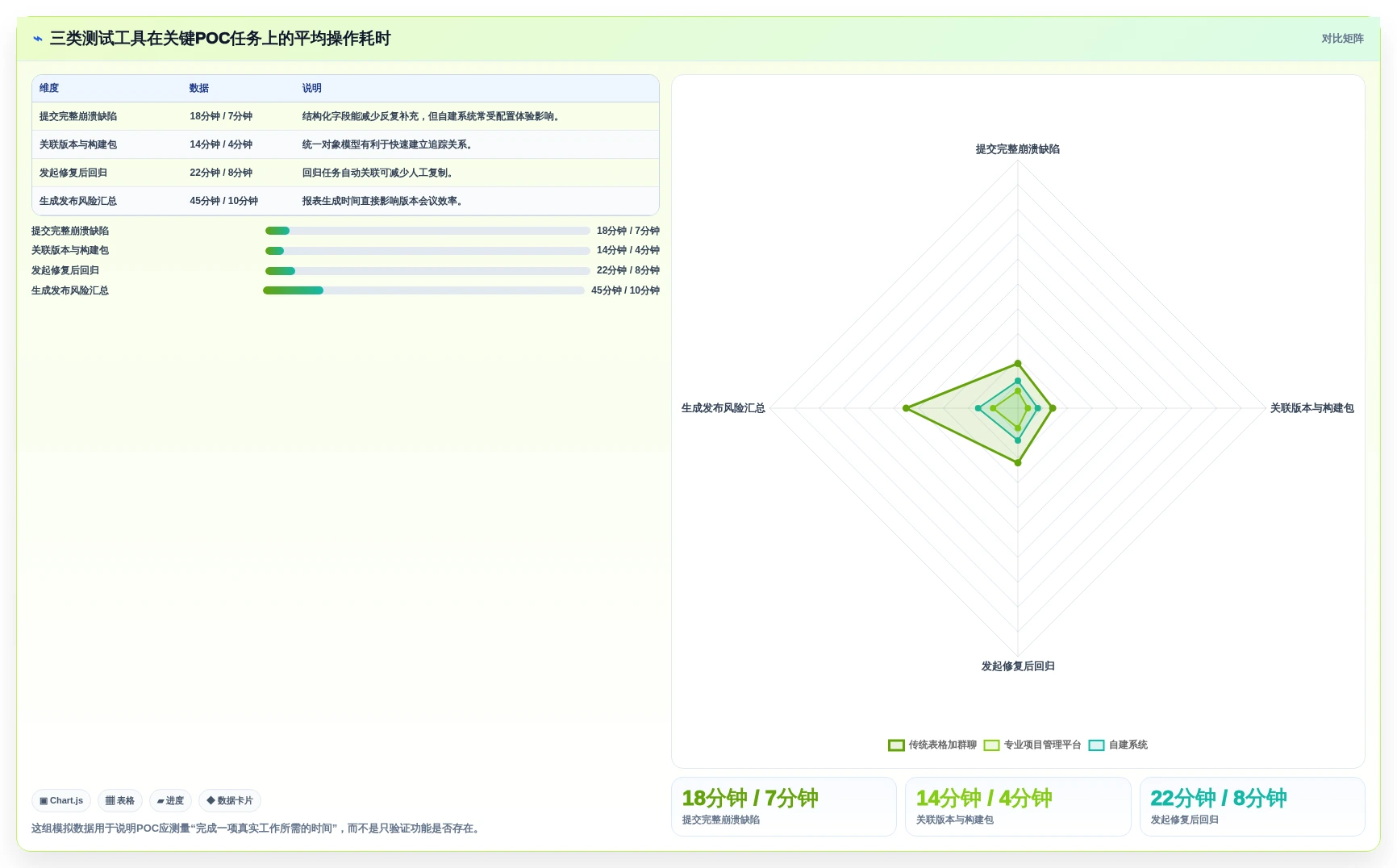Screen dimensions: 1397x868
Task: Click radar axis label 发起修复后回归
Action: (1018, 666)
